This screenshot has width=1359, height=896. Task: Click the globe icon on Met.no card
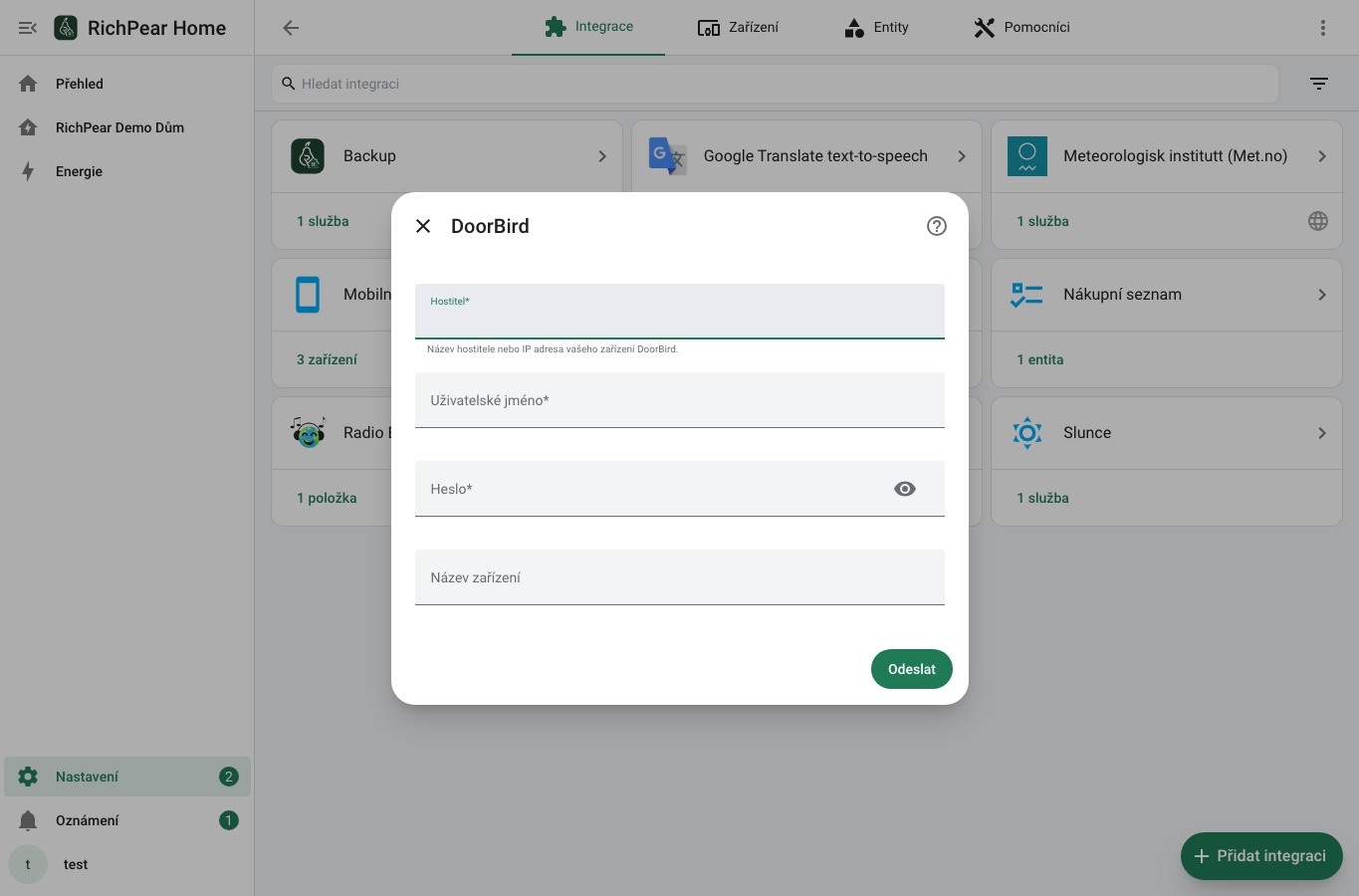click(x=1318, y=221)
